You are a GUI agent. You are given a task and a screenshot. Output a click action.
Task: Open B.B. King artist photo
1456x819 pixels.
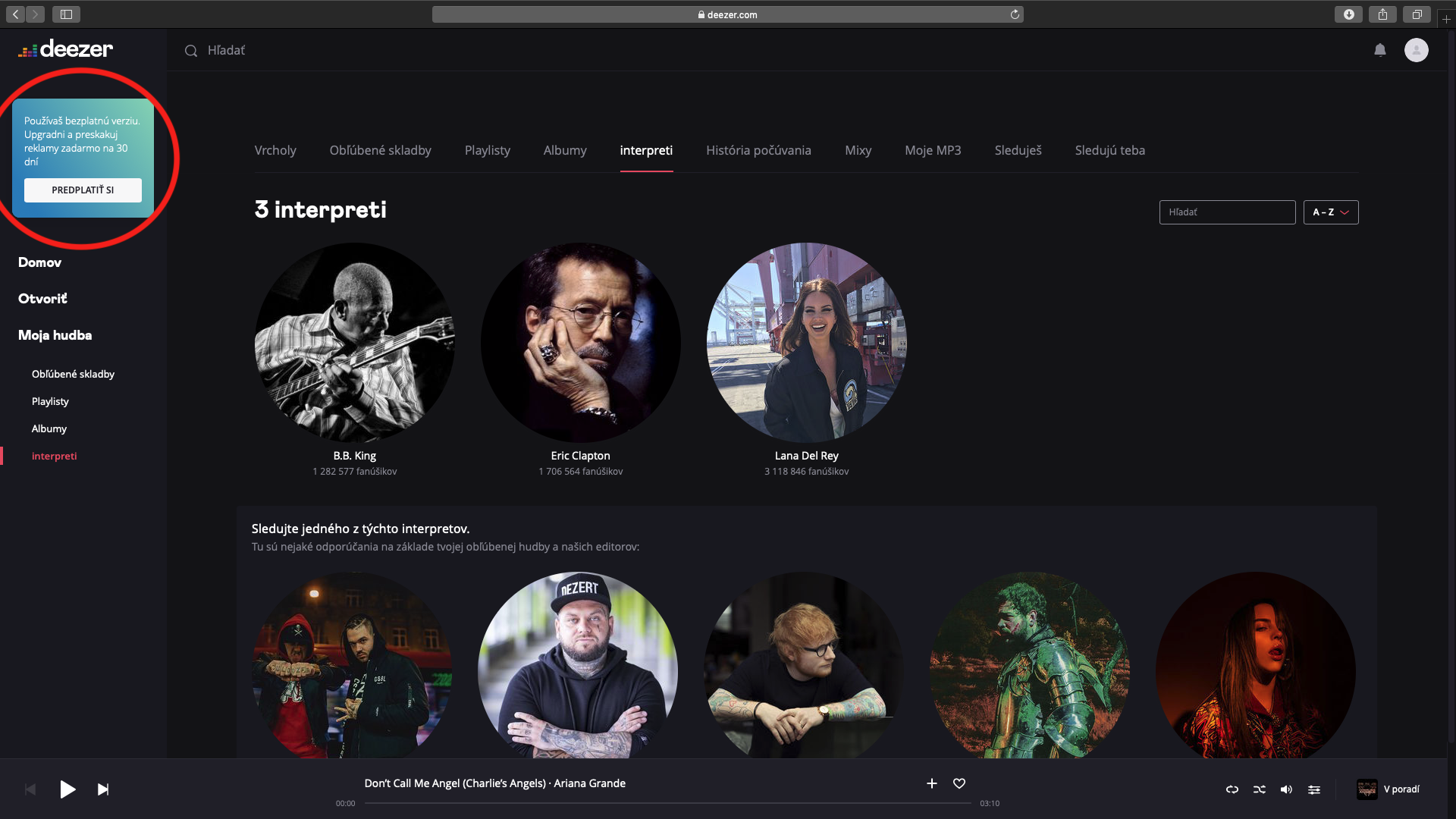click(x=354, y=342)
